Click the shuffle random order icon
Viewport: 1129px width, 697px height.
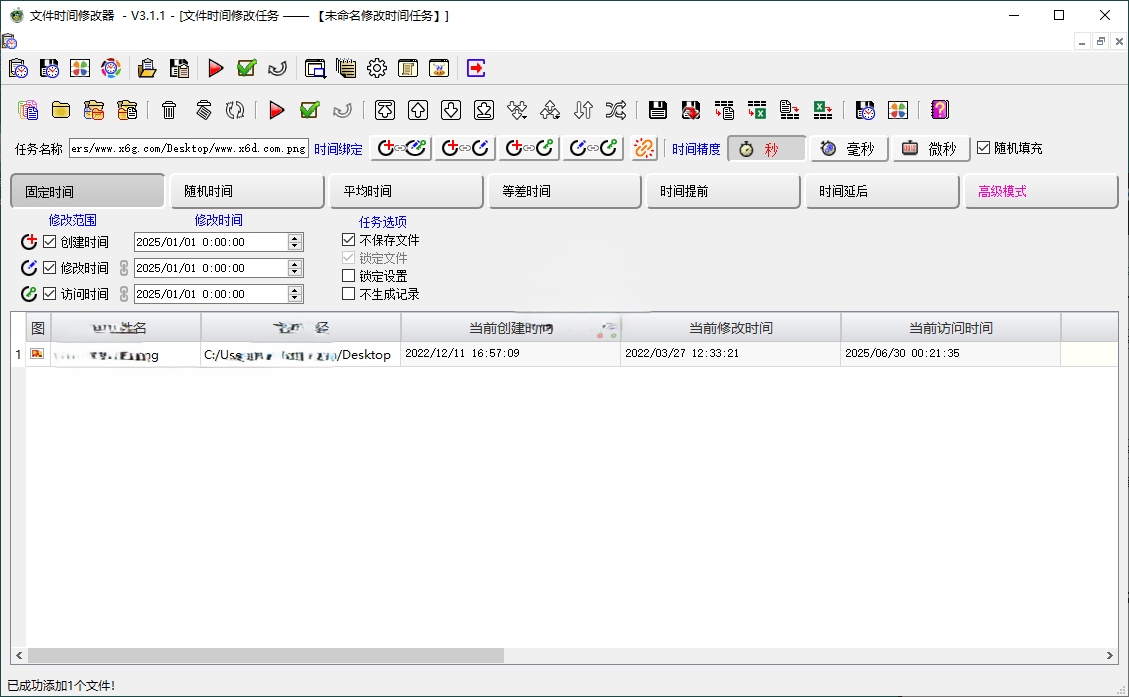point(616,110)
